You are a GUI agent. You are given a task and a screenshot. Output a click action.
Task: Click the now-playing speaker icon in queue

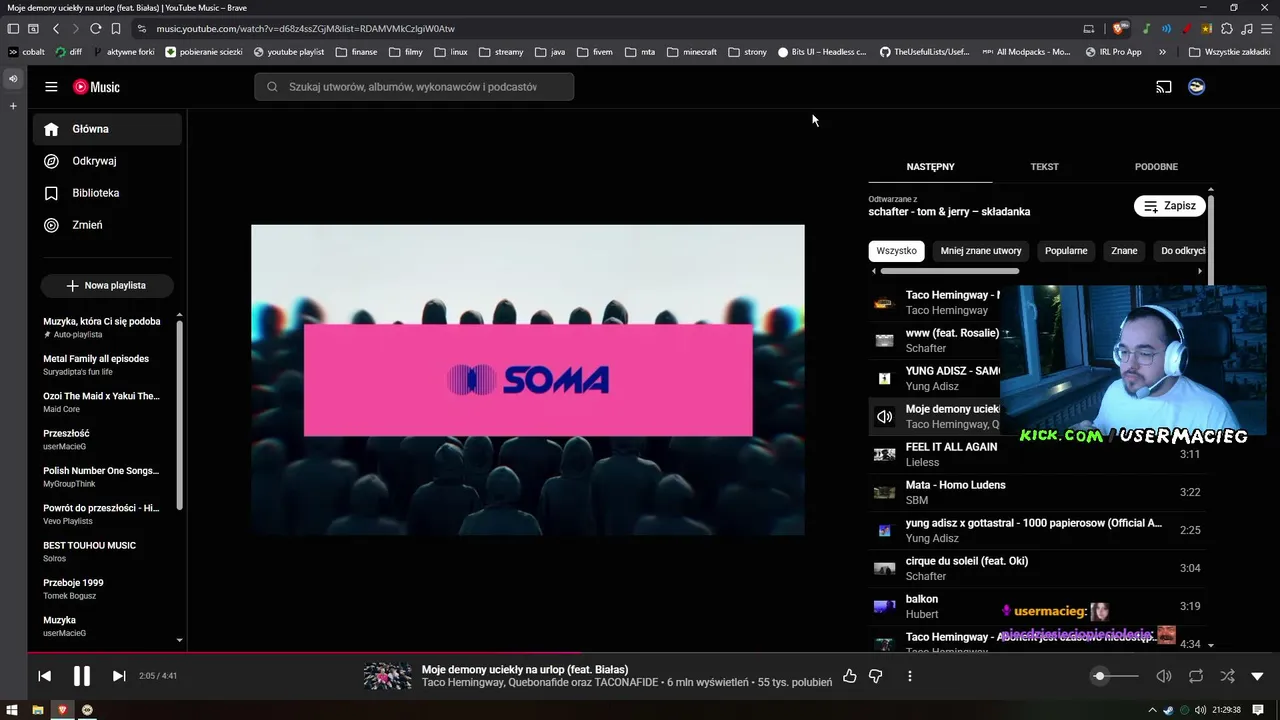point(884,416)
